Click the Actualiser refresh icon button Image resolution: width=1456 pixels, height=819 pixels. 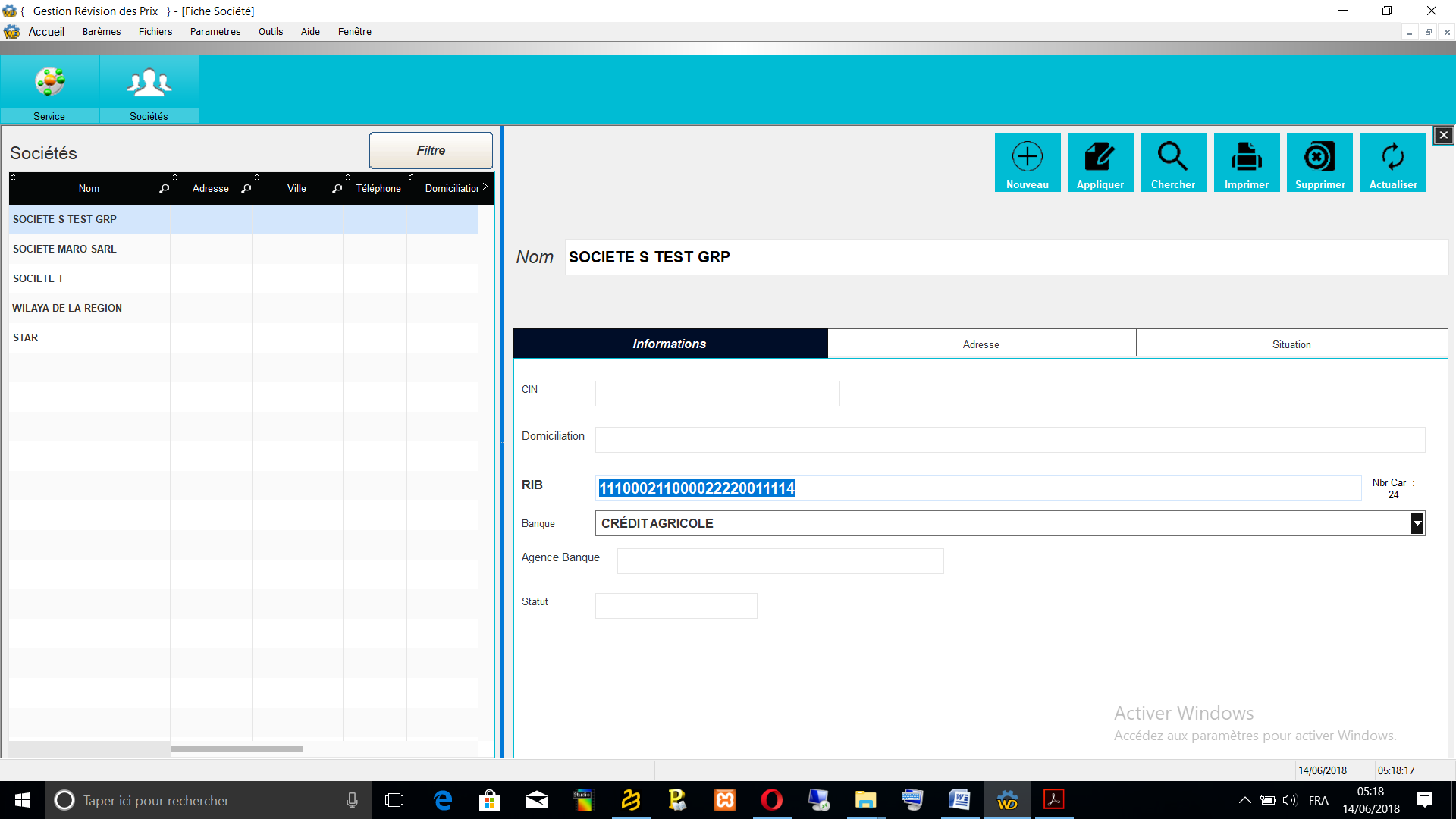click(1392, 162)
